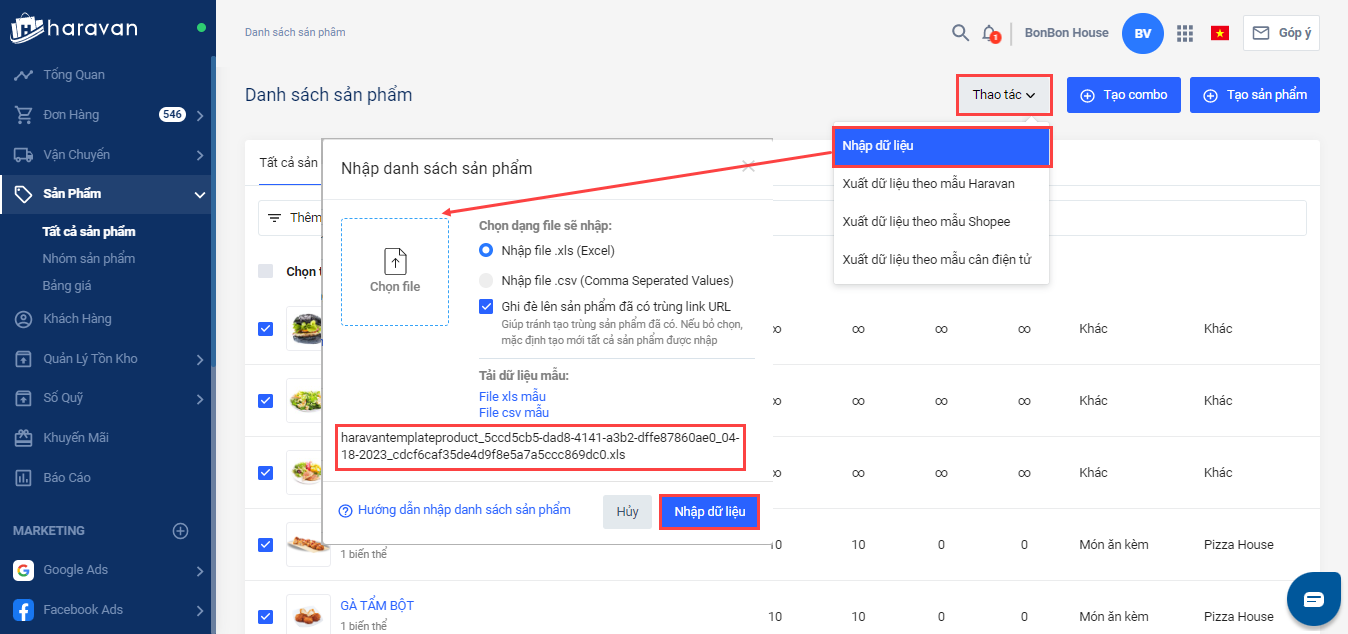1348x634 pixels.
Task: Click the Vietnam flag language icon
Action: point(1219,33)
